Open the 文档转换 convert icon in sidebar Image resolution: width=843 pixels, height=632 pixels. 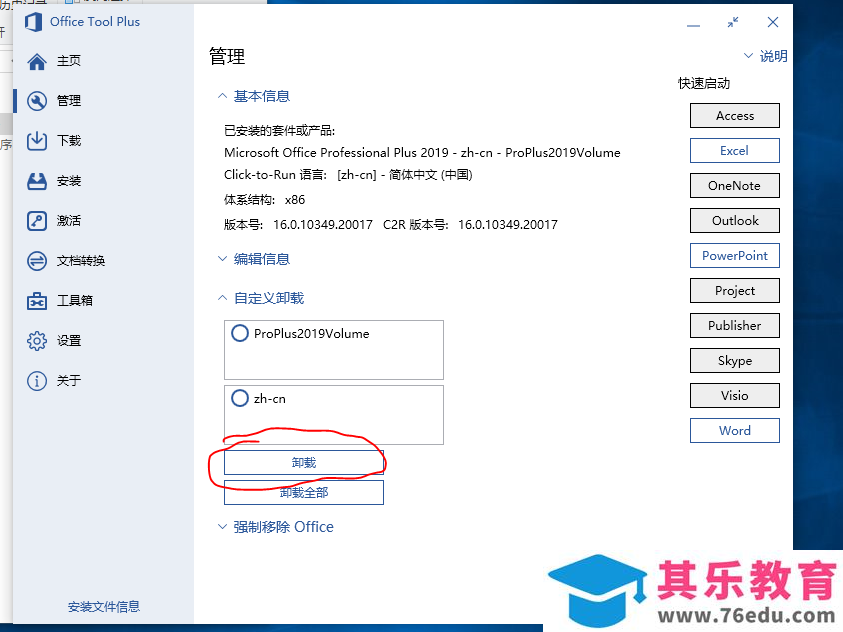[37, 261]
